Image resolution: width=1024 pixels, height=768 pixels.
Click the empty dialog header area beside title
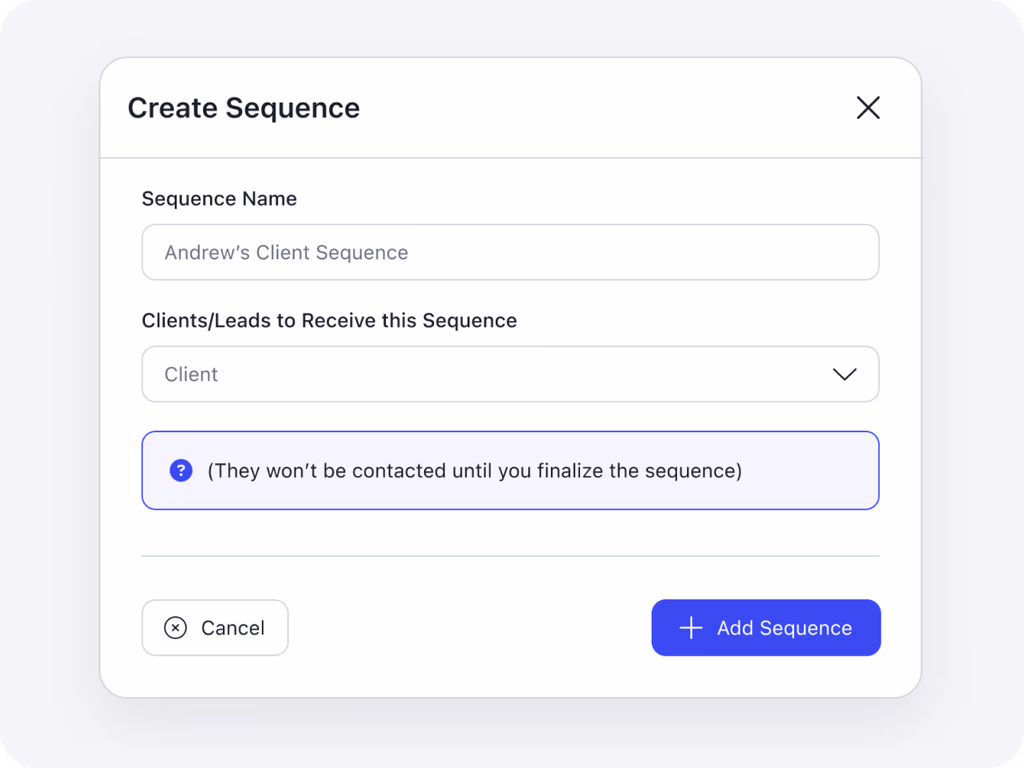[600, 108]
